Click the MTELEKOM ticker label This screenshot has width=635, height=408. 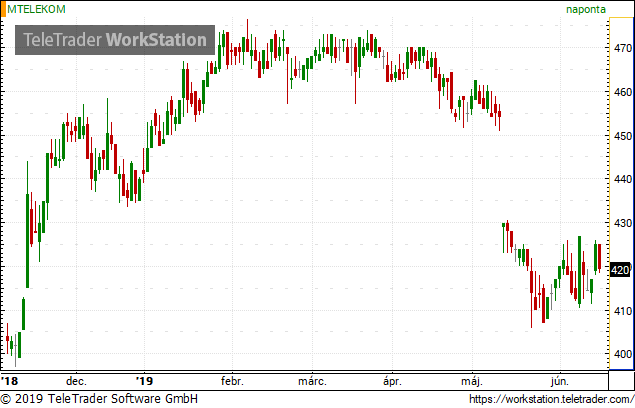pyautogui.click(x=36, y=9)
